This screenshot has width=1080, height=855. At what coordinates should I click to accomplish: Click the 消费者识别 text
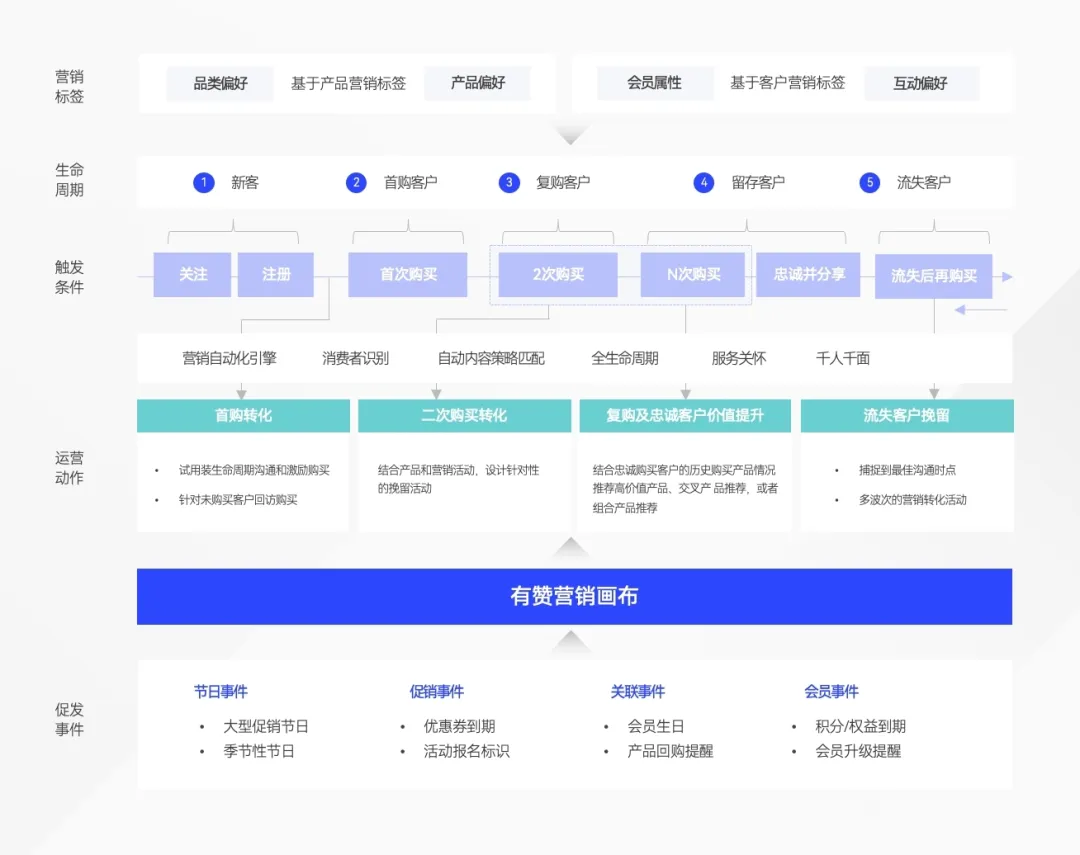pyautogui.click(x=355, y=358)
